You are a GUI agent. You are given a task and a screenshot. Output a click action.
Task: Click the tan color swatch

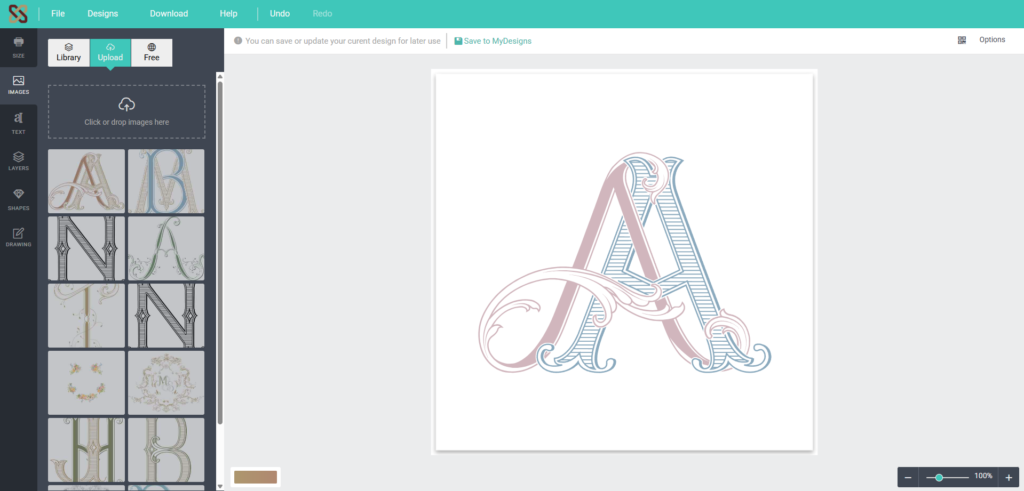[255, 477]
